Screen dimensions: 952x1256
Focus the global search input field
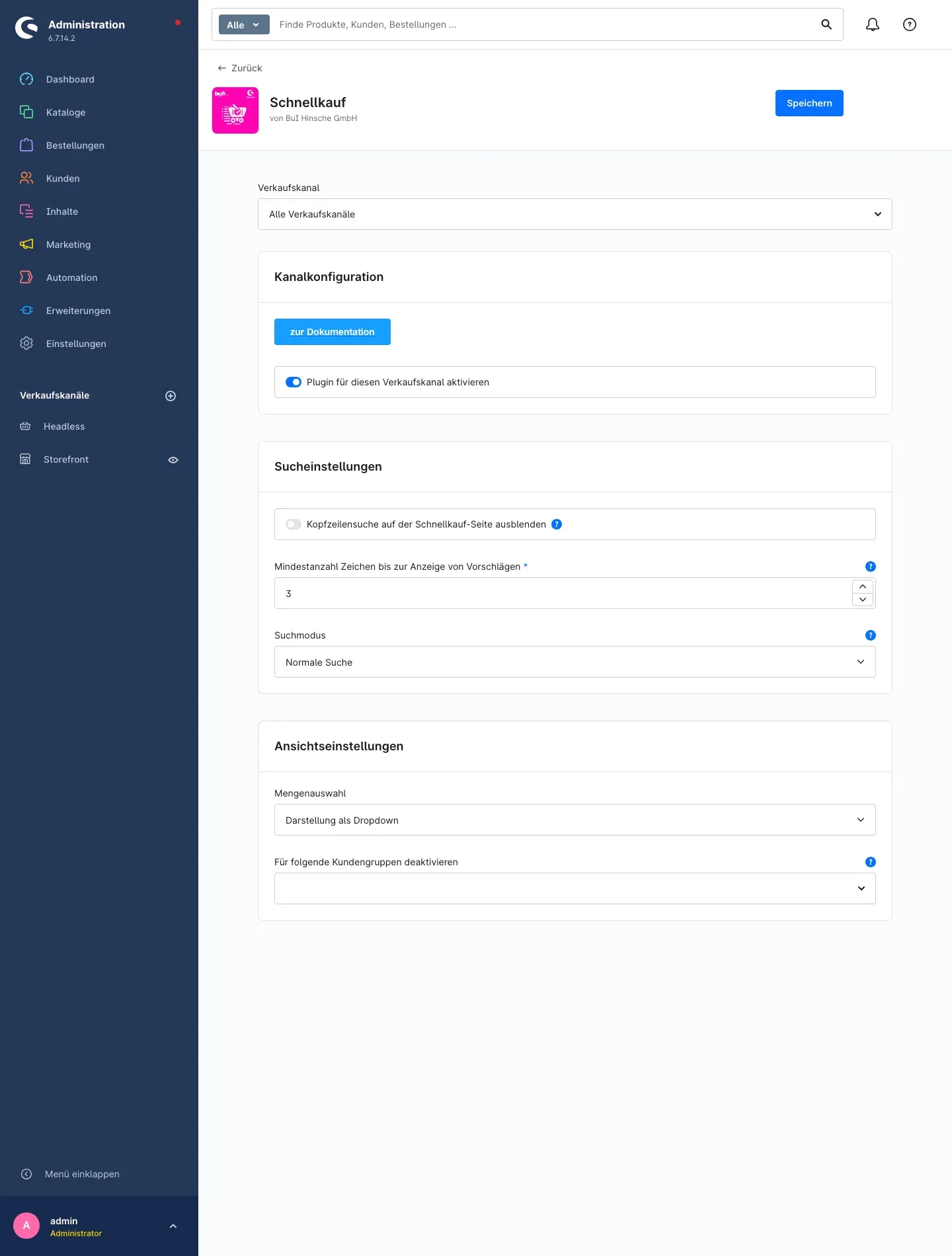(x=543, y=24)
